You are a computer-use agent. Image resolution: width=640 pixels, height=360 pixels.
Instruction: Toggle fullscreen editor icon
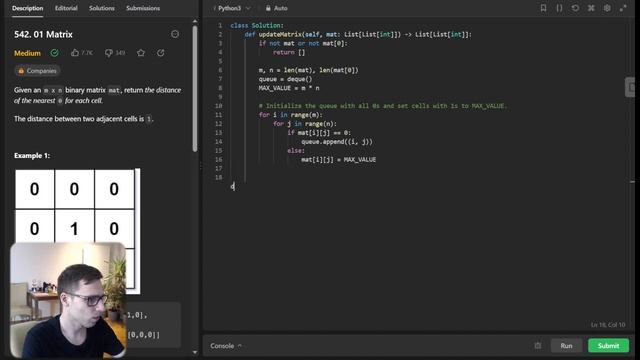click(x=623, y=8)
